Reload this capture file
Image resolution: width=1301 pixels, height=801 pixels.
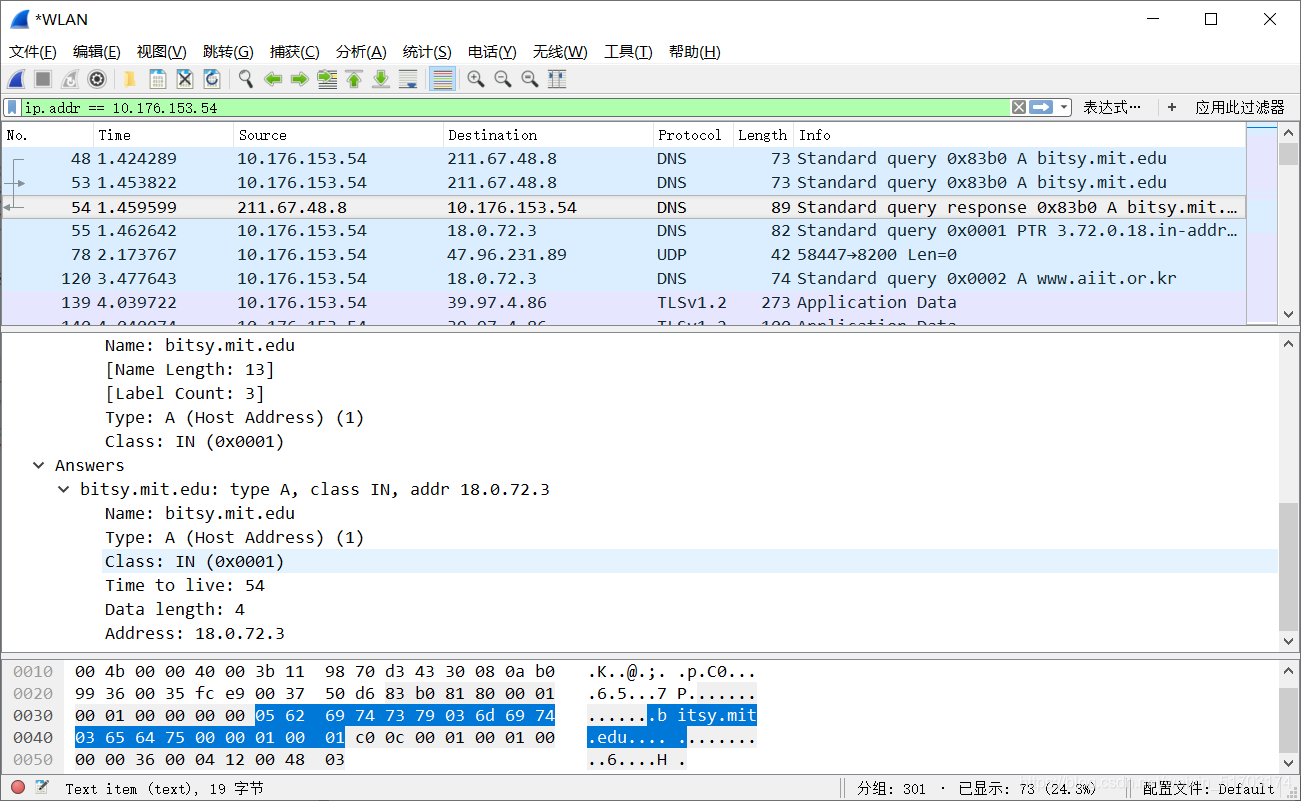pos(212,79)
